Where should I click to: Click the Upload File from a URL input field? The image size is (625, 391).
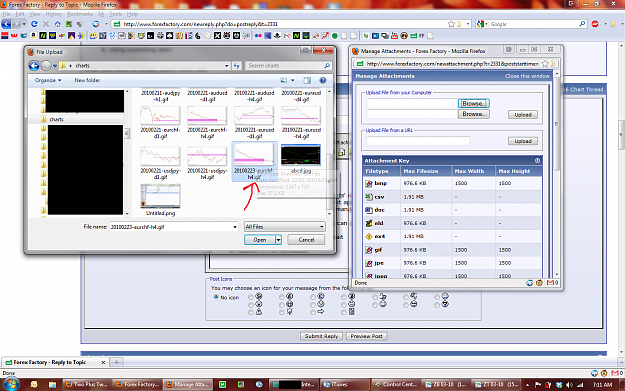(x=418, y=141)
